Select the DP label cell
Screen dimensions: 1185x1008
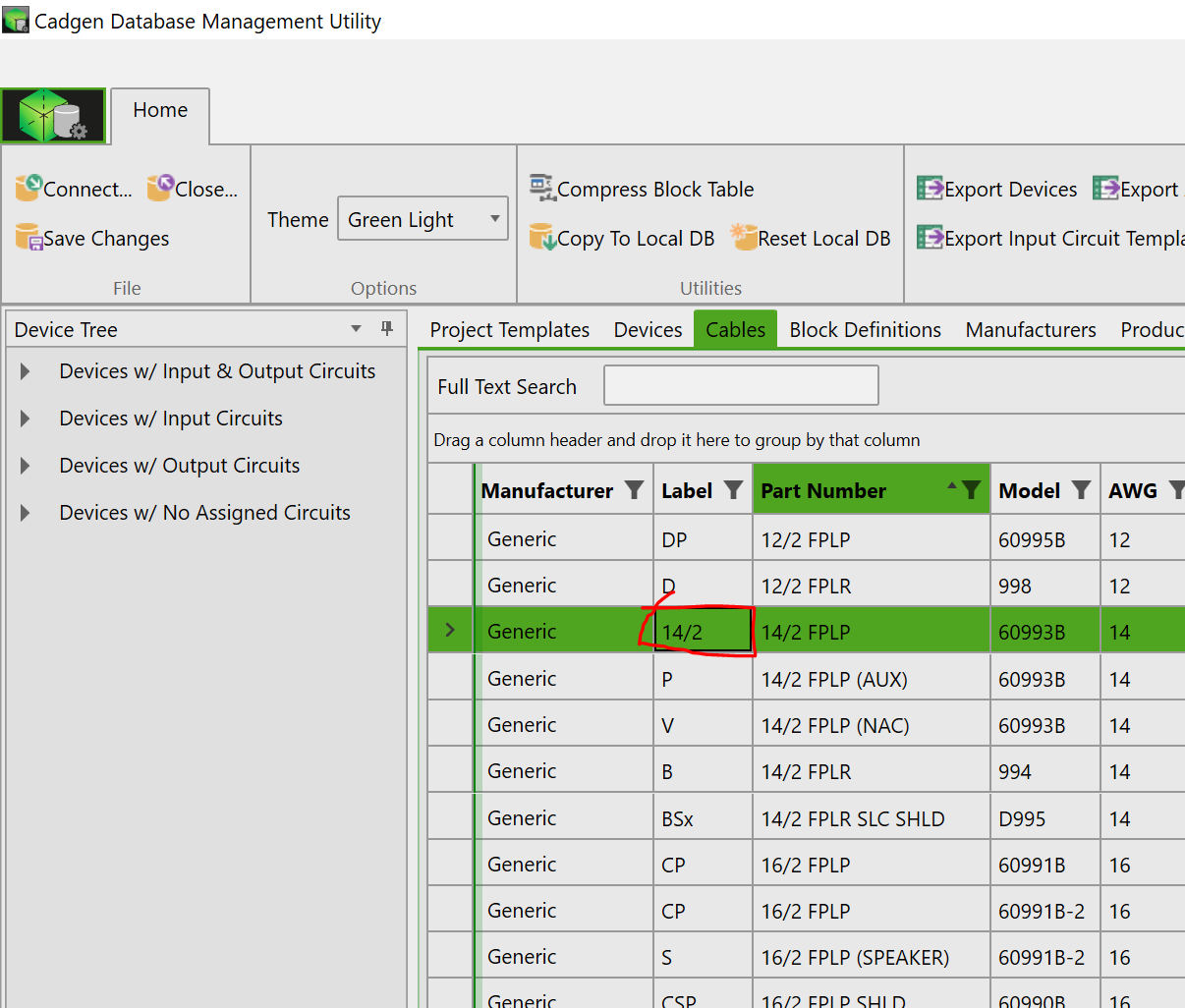point(703,539)
